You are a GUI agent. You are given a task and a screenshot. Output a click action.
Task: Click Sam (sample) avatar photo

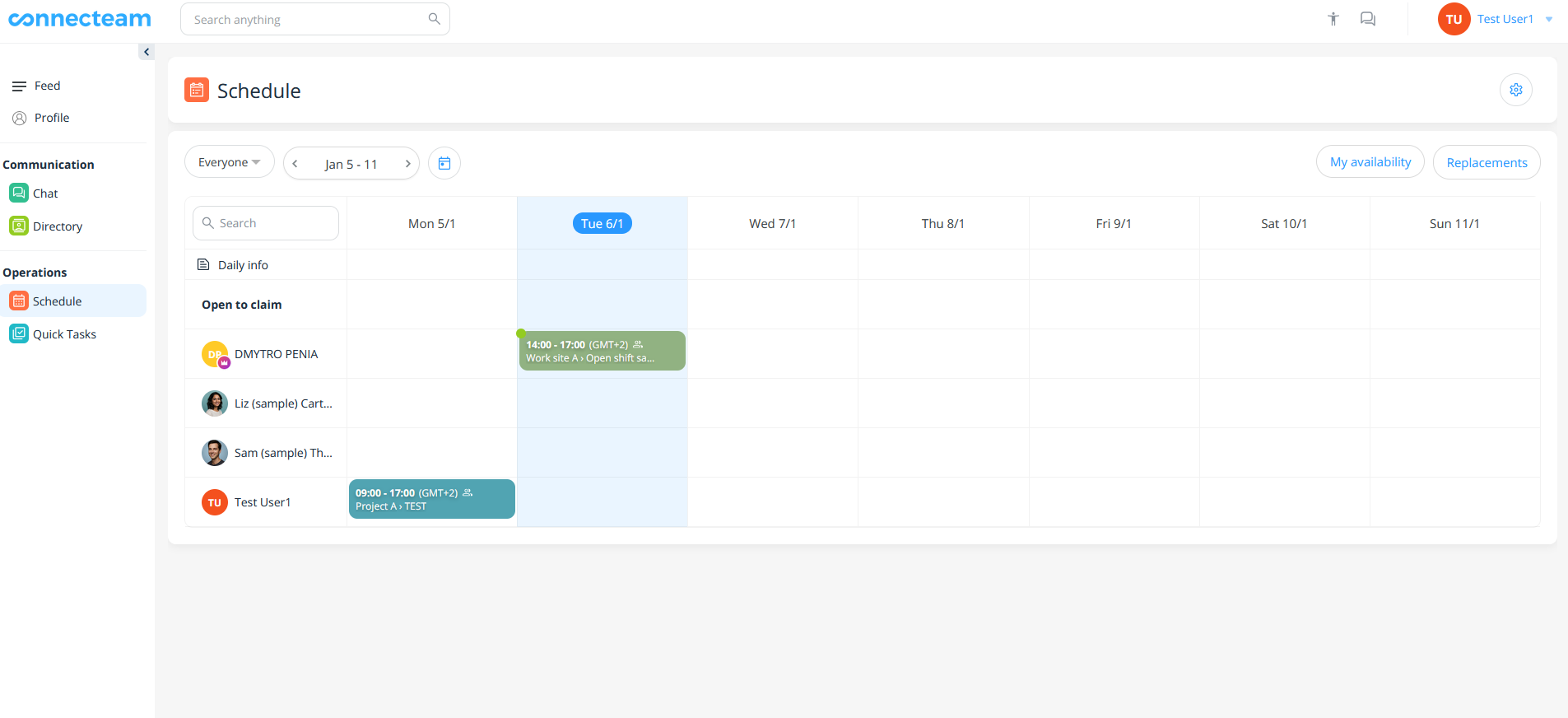click(215, 453)
